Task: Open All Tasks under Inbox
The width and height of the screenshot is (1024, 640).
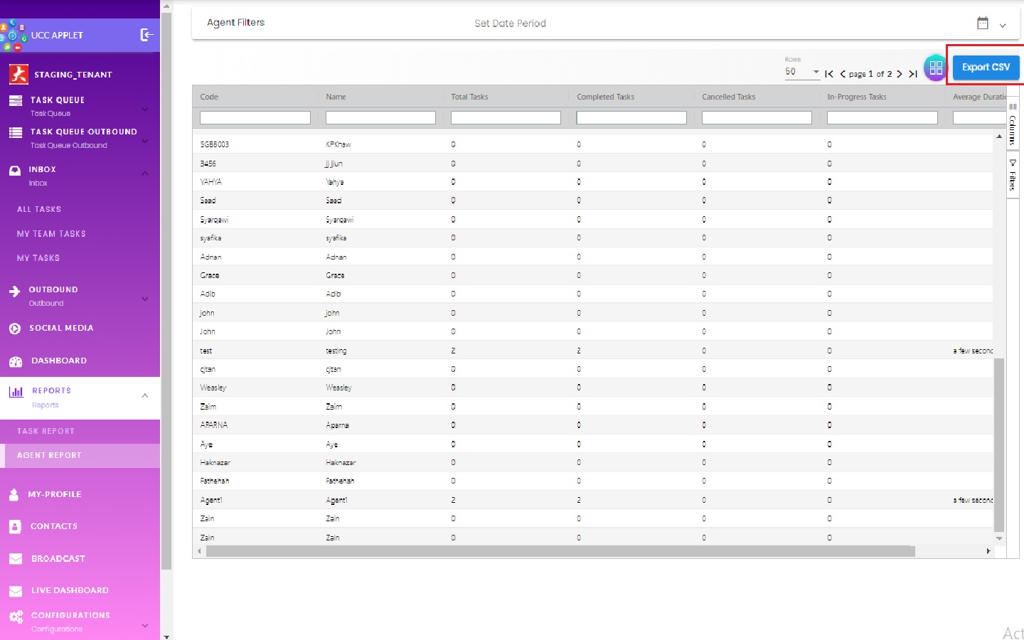Action: [39, 209]
